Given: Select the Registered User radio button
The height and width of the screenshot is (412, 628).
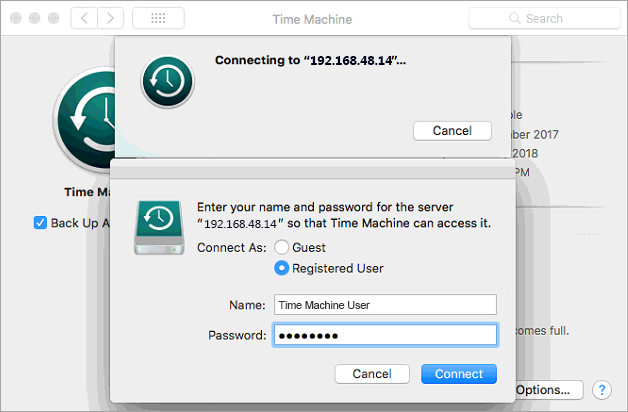Looking at the screenshot, I should (281, 268).
